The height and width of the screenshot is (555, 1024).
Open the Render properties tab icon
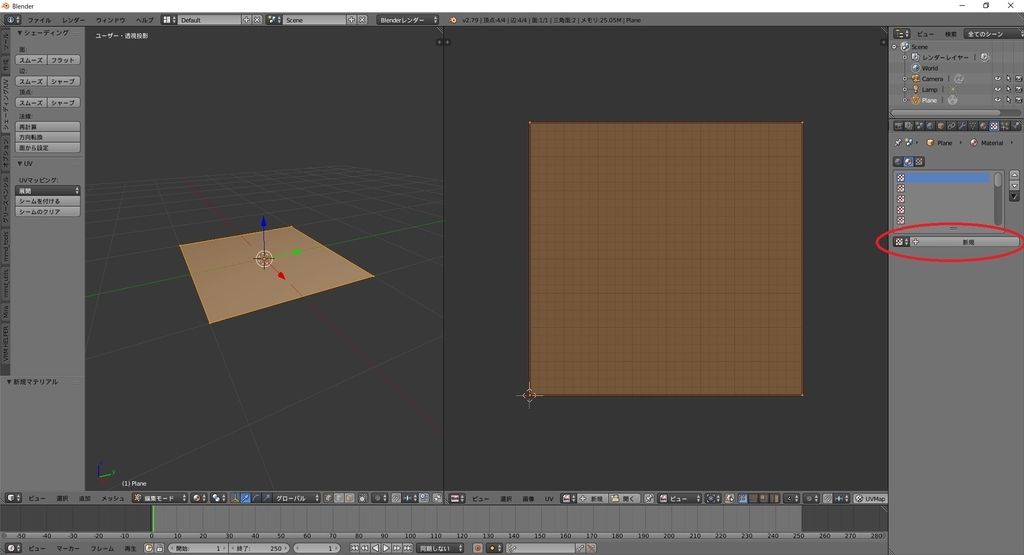point(898,126)
